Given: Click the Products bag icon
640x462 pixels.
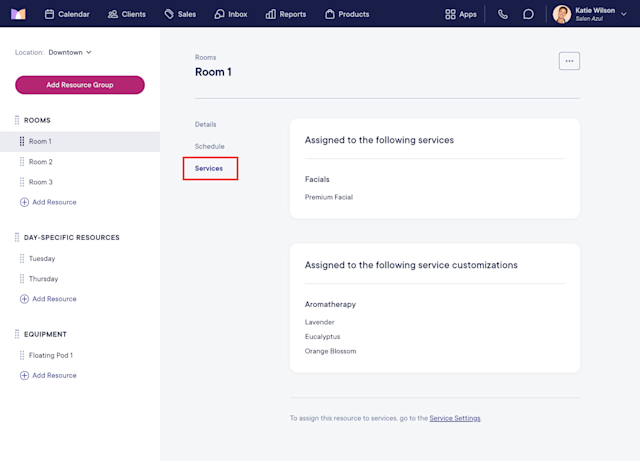Looking at the screenshot, I should [x=330, y=14].
